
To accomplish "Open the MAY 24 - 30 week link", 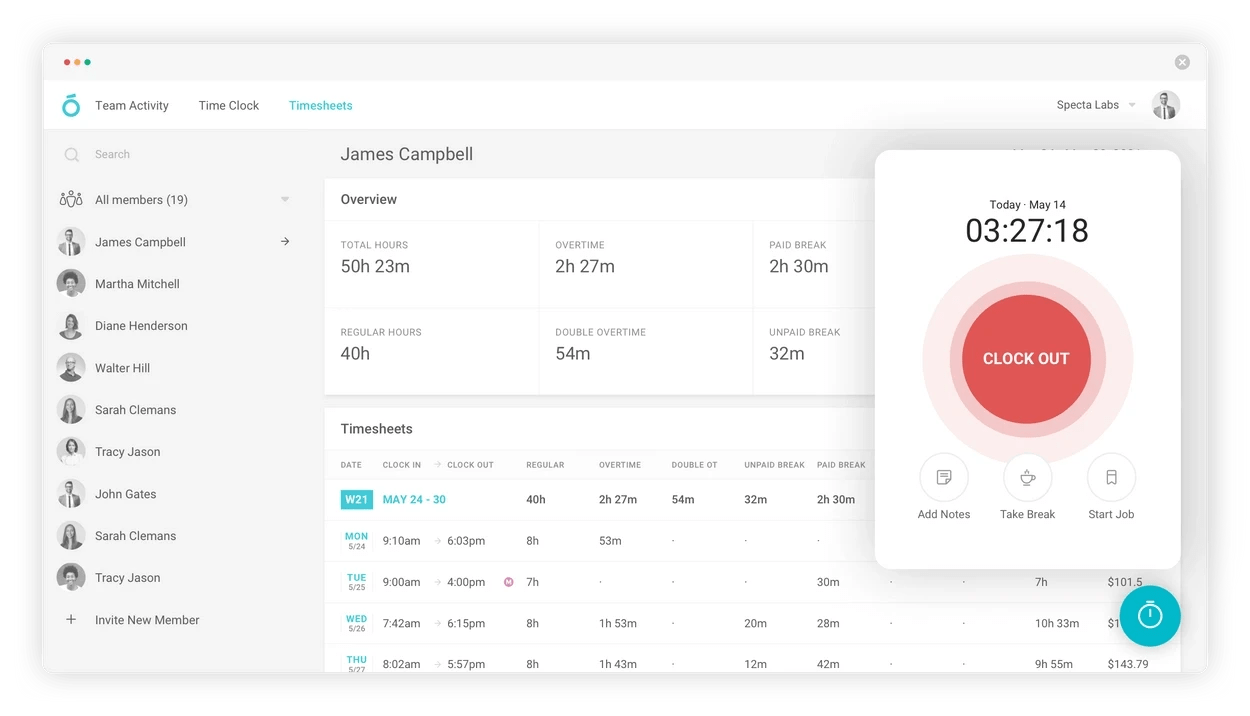I will point(414,499).
